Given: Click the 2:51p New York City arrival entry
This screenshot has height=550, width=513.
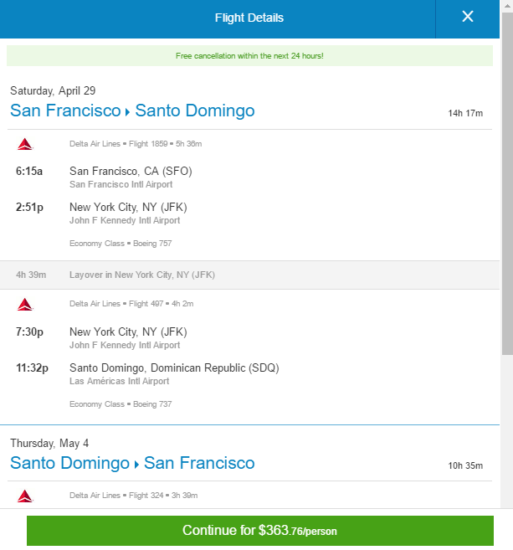Looking at the screenshot, I should coord(102,213).
